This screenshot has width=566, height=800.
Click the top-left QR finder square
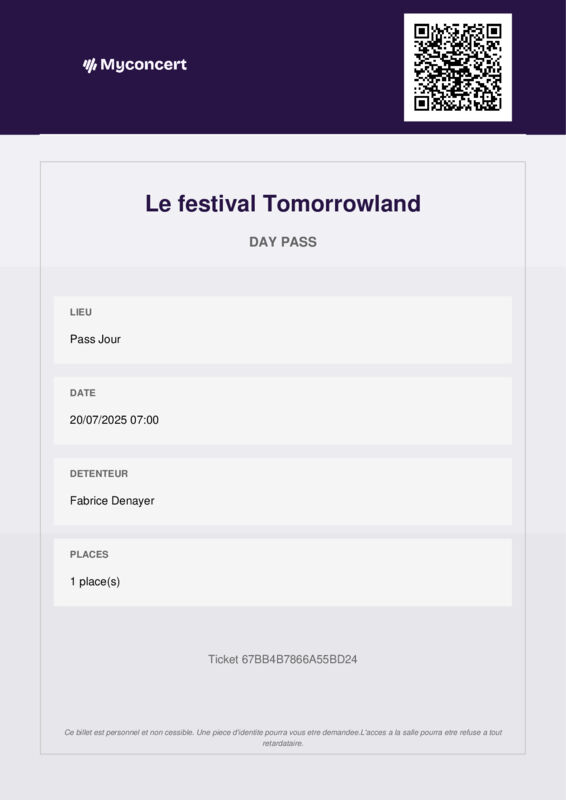(x=422, y=32)
